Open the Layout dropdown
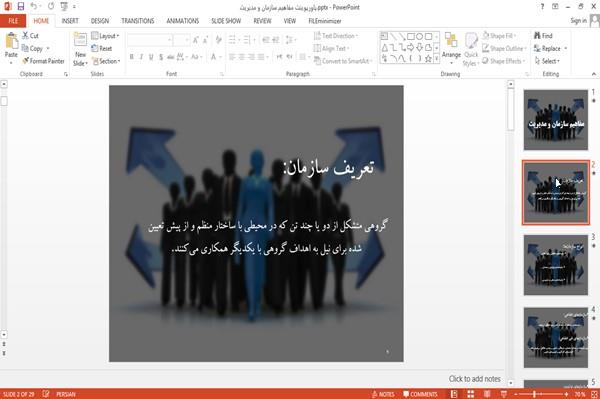This screenshot has width=600, height=399. click(x=106, y=36)
